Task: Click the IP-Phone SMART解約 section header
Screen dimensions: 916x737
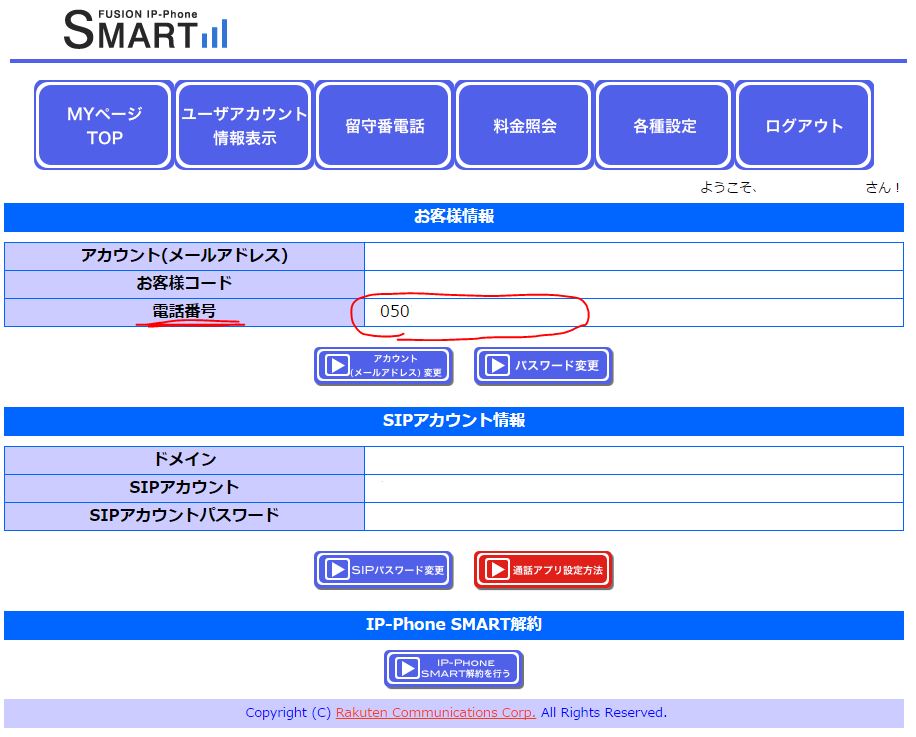Action: coord(454,625)
